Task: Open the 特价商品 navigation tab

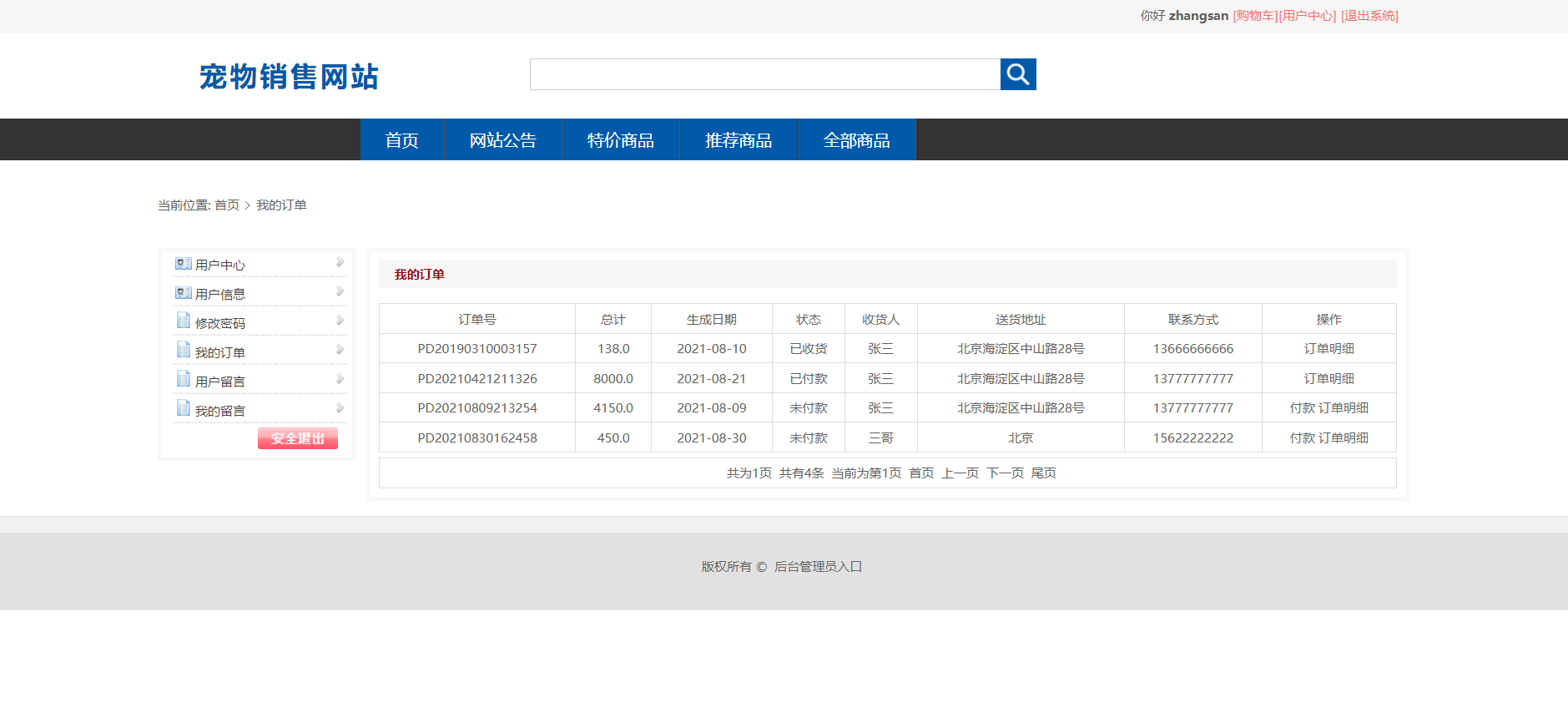Action: pyautogui.click(x=621, y=139)
